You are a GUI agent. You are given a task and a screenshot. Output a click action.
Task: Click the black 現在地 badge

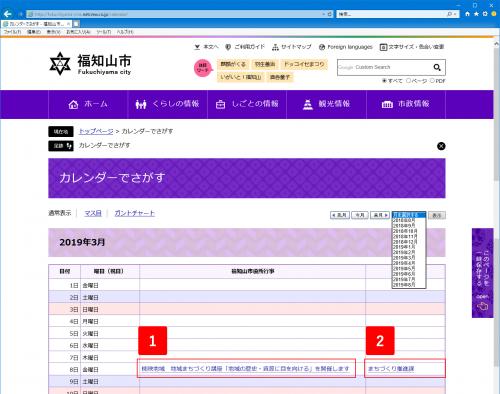click(61, 132)
